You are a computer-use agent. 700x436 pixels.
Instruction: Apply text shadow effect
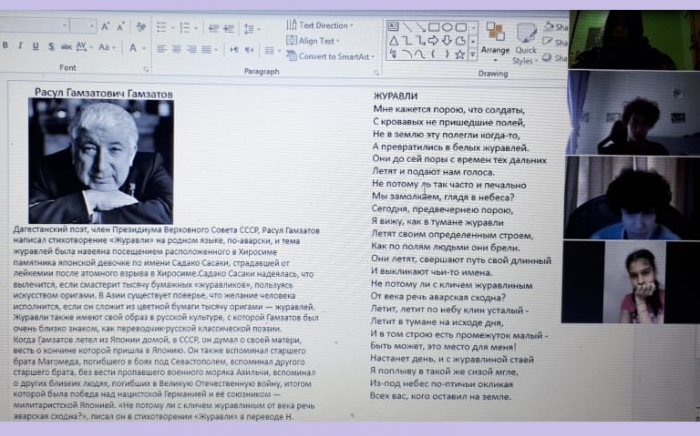51,47
